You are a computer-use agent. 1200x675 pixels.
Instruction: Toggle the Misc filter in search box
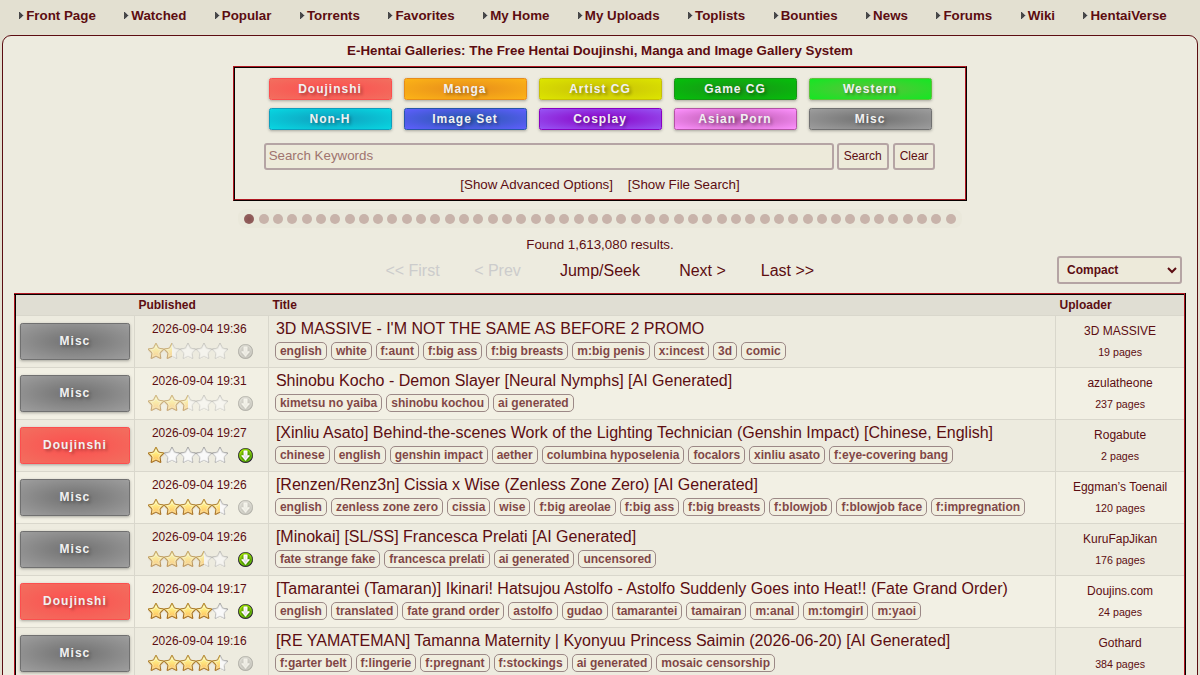click(870, 119)
